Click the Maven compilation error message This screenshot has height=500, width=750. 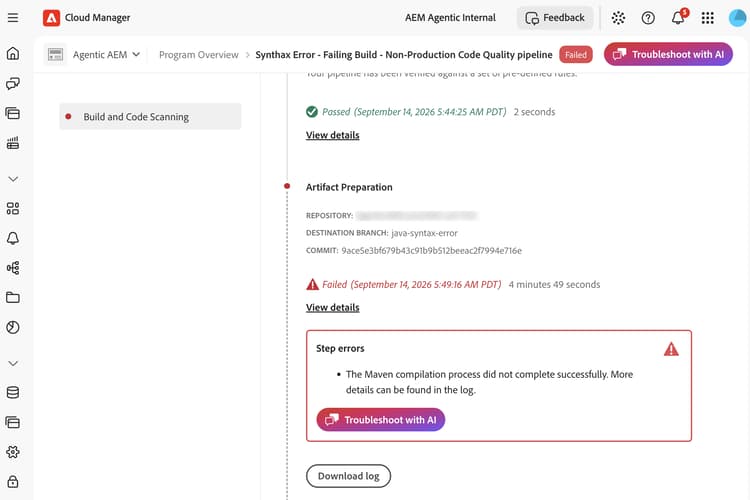point(489,382)
